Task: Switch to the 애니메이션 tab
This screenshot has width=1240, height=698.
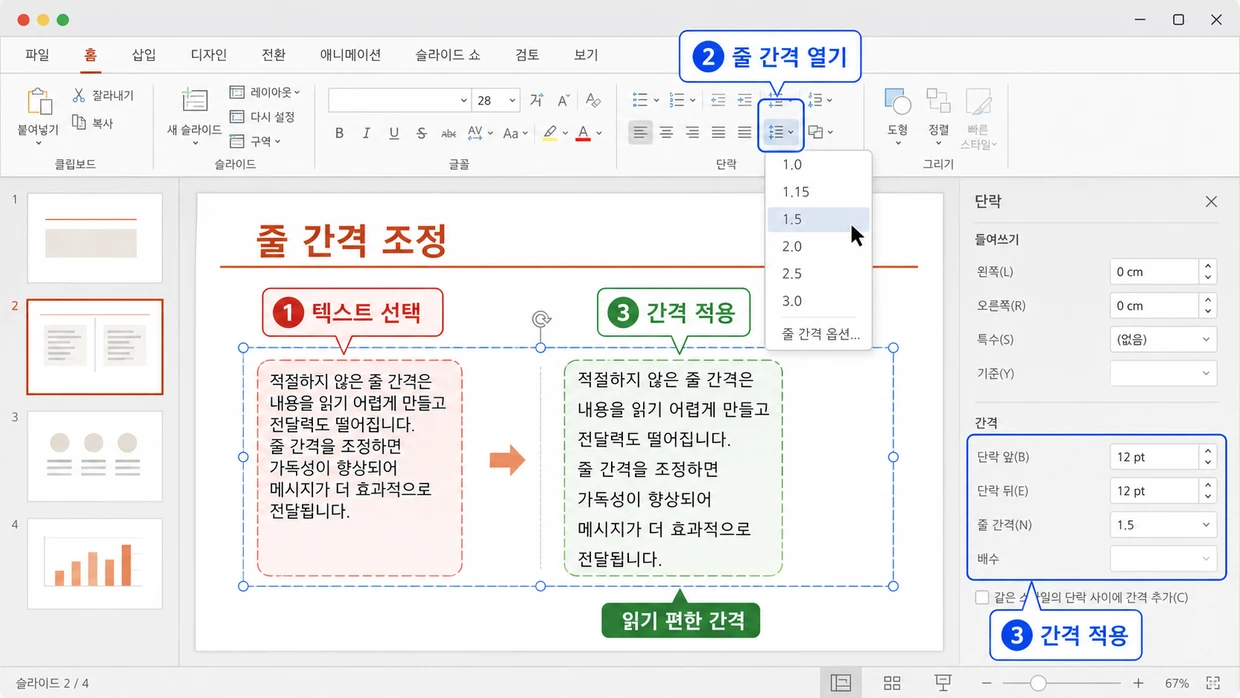Action: coord(350,56)
